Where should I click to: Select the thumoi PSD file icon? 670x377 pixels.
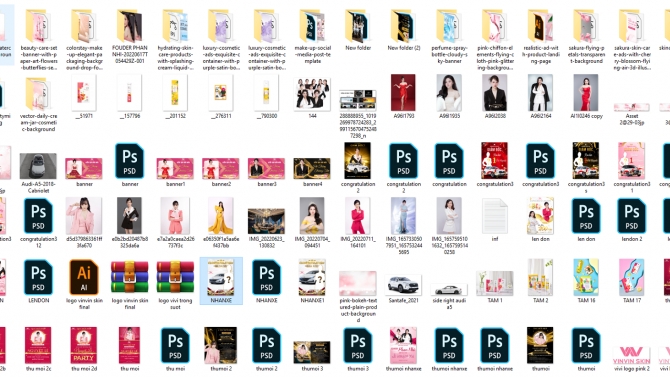586,345
